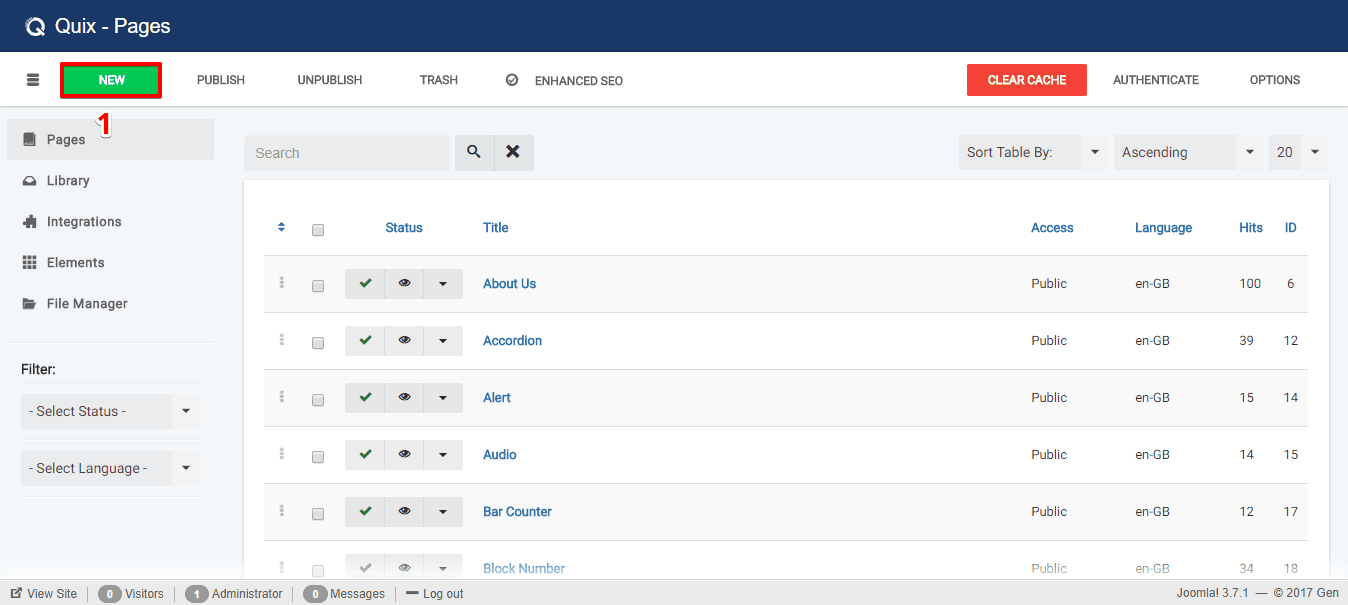Click the red Clear Cache button
Screen dimensions: 1348x605
pos(1027,80)
